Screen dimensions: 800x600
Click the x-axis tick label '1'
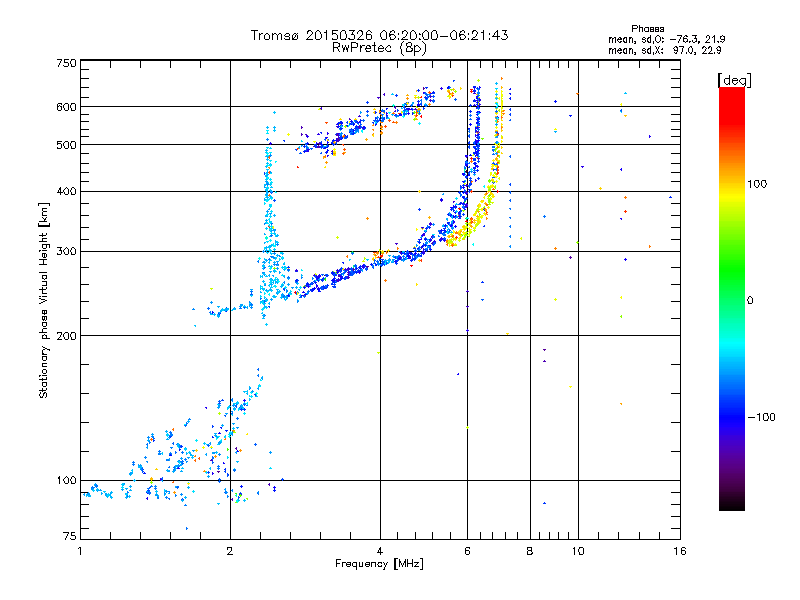[x=80, y=551]
